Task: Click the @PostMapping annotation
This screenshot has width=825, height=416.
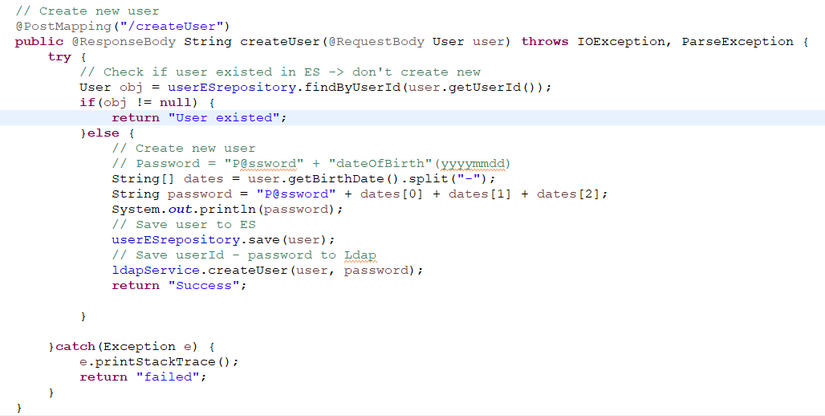Action: pos(63,26)
